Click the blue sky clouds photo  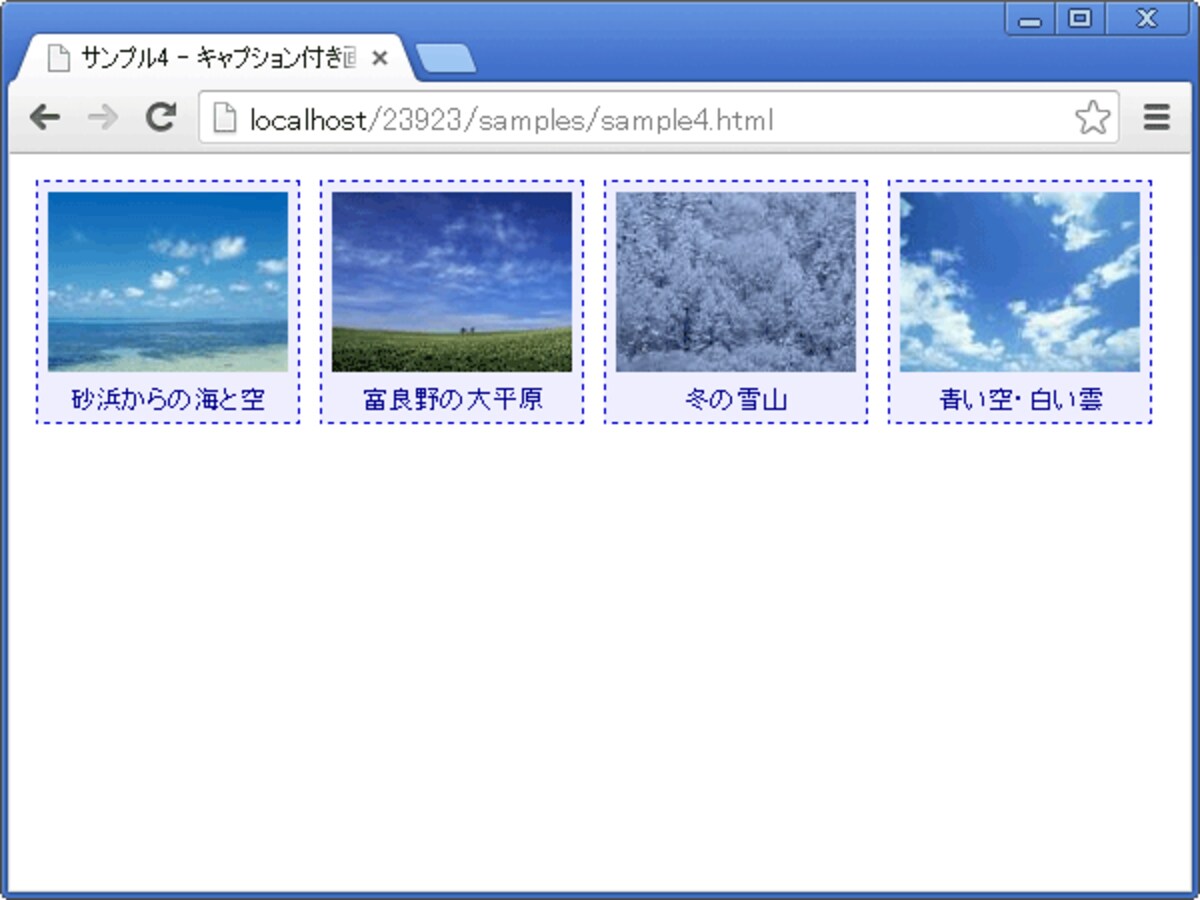1020,282
